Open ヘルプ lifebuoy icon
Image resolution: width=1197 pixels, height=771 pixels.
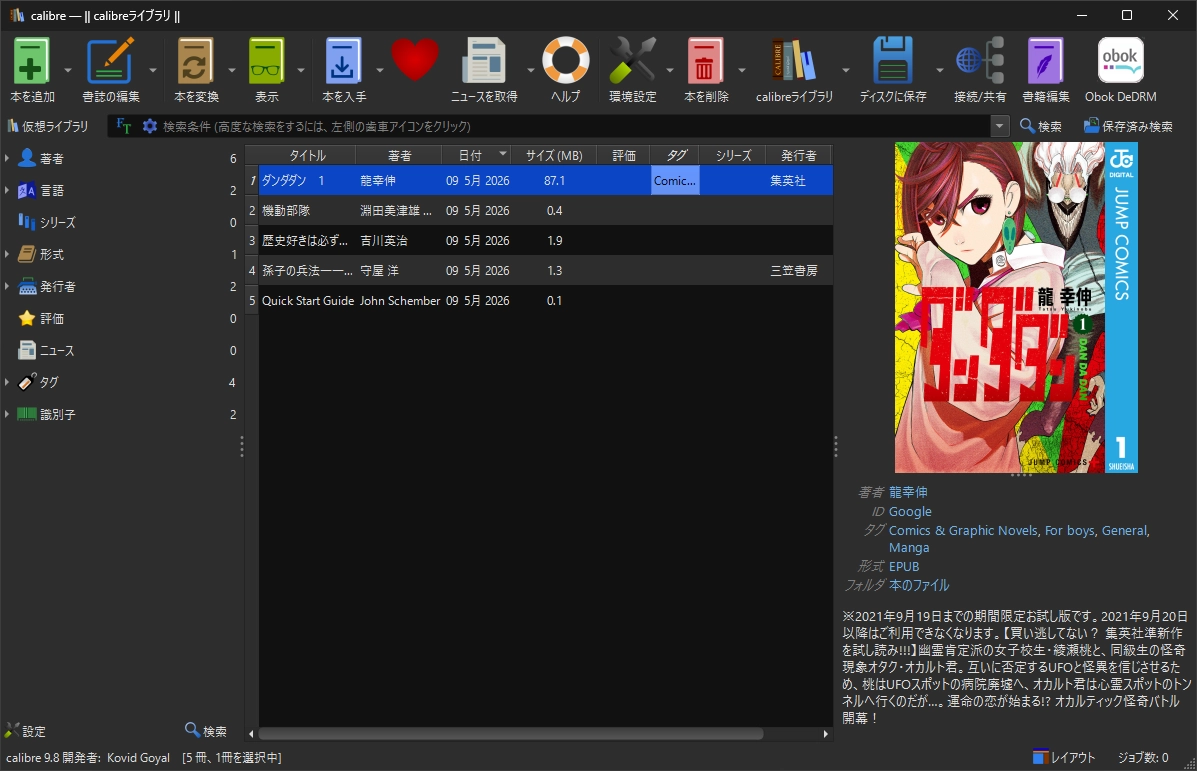pos(566,60)
